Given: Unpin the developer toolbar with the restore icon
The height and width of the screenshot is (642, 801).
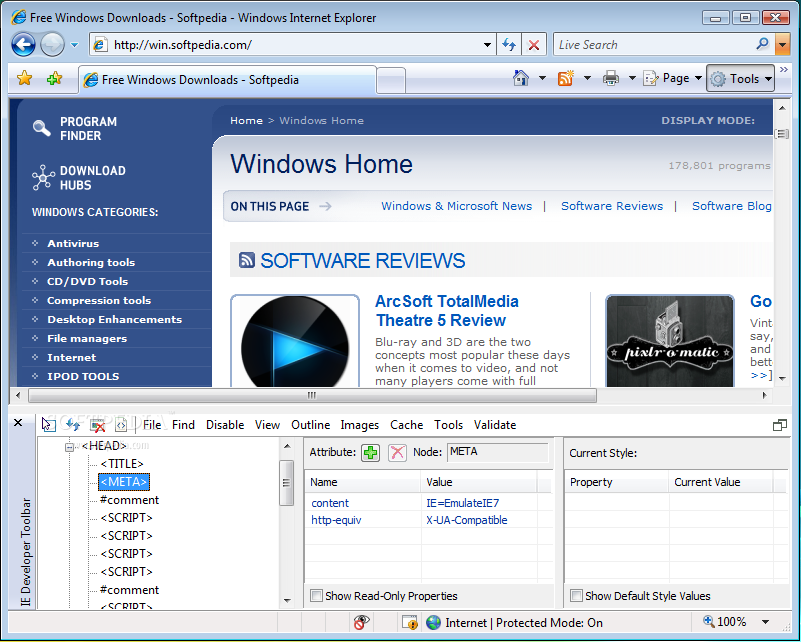Looking at the screenshot, I should click(780, 425).
